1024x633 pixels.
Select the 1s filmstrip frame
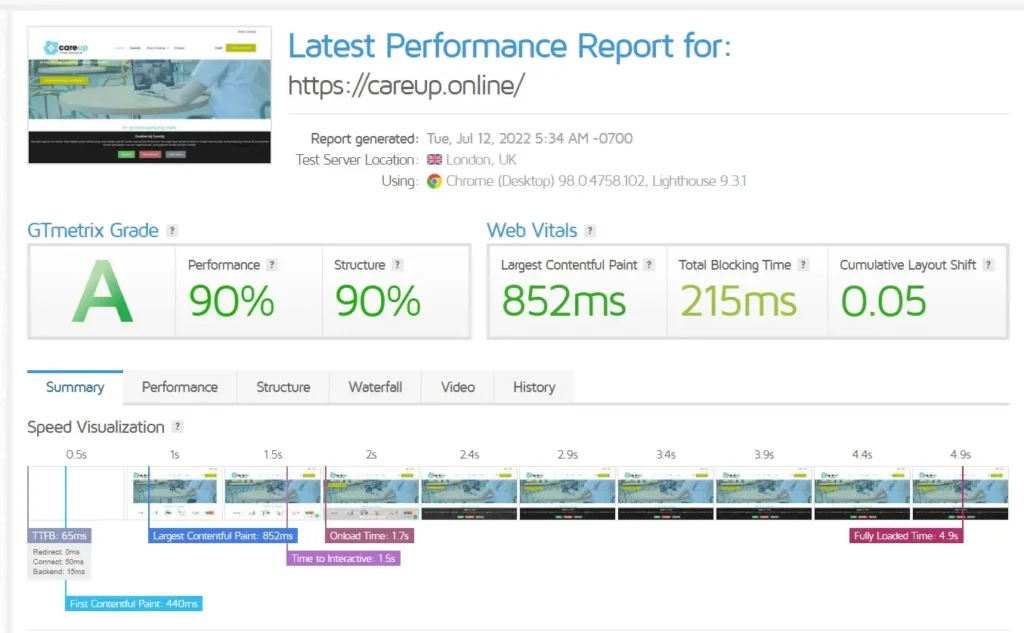point(175,492)
